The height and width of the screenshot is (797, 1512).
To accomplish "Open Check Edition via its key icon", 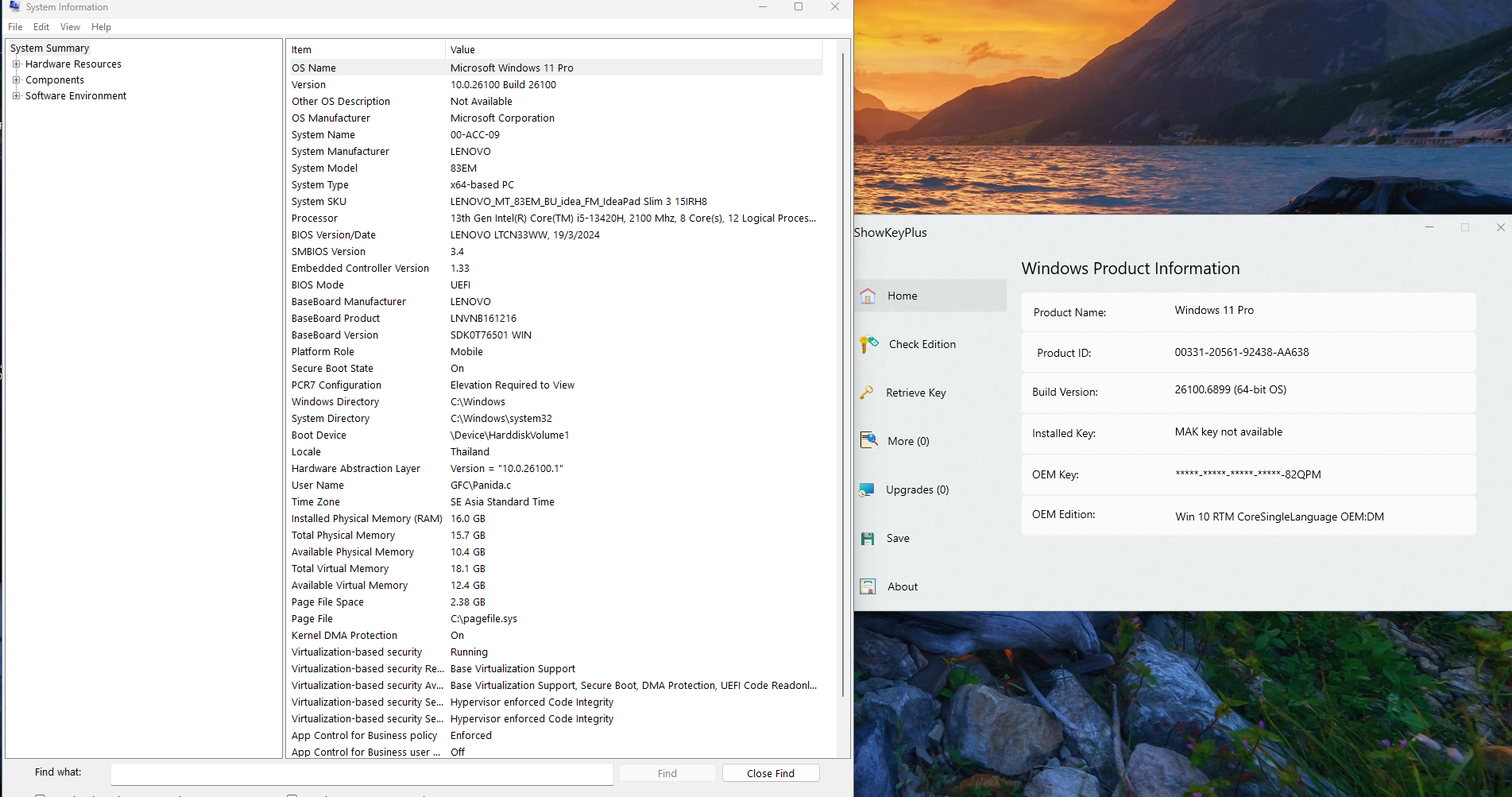I will pos(868,344).
